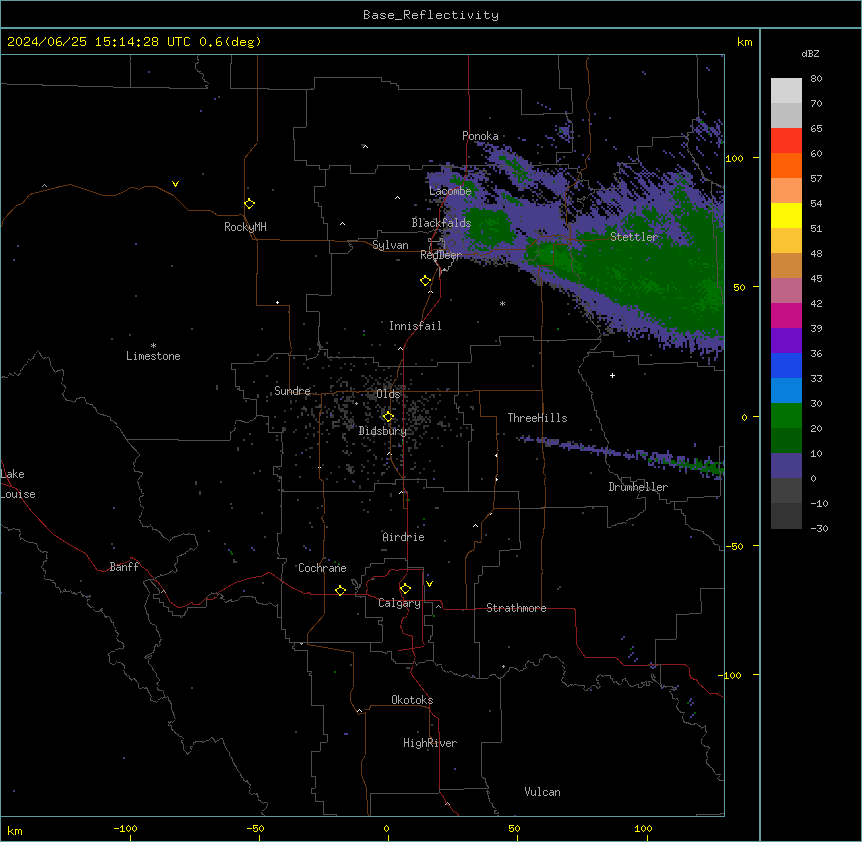Click the light blue 30-33 dBZ swatch
Screen dimensions: 862x842
point(786,391)
